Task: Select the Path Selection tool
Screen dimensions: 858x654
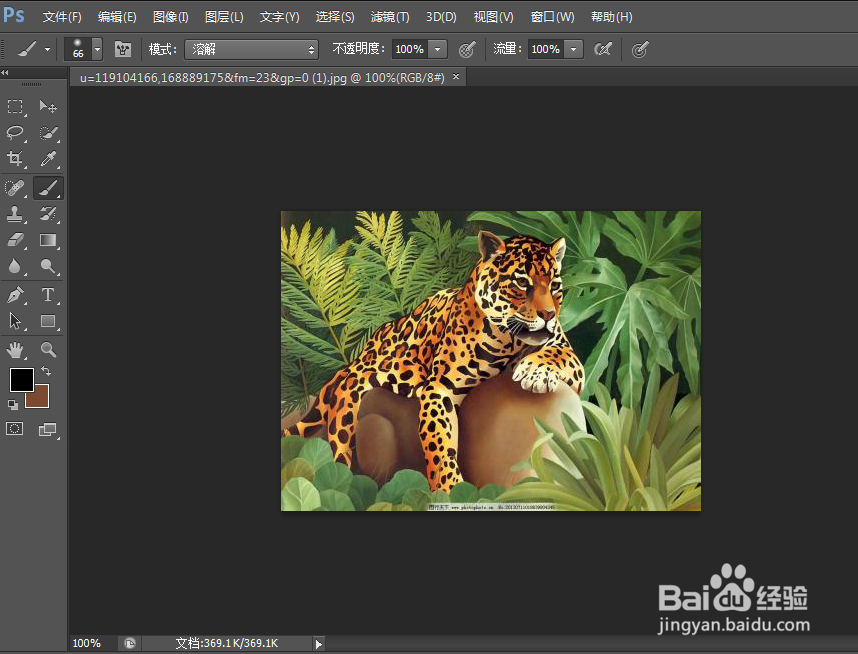Action: [x=15, y=321]
